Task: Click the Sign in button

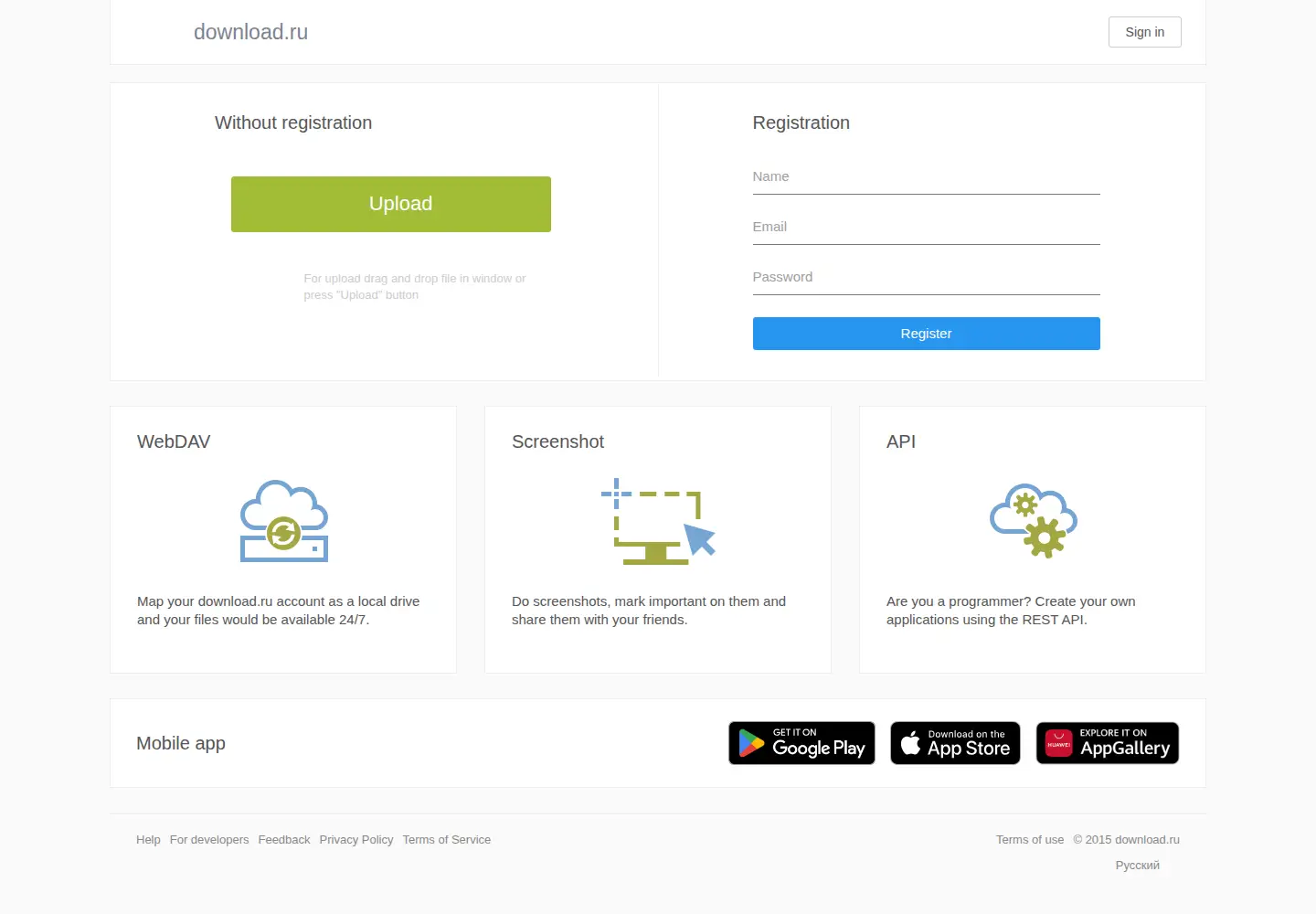Action: pos(1145,32)
